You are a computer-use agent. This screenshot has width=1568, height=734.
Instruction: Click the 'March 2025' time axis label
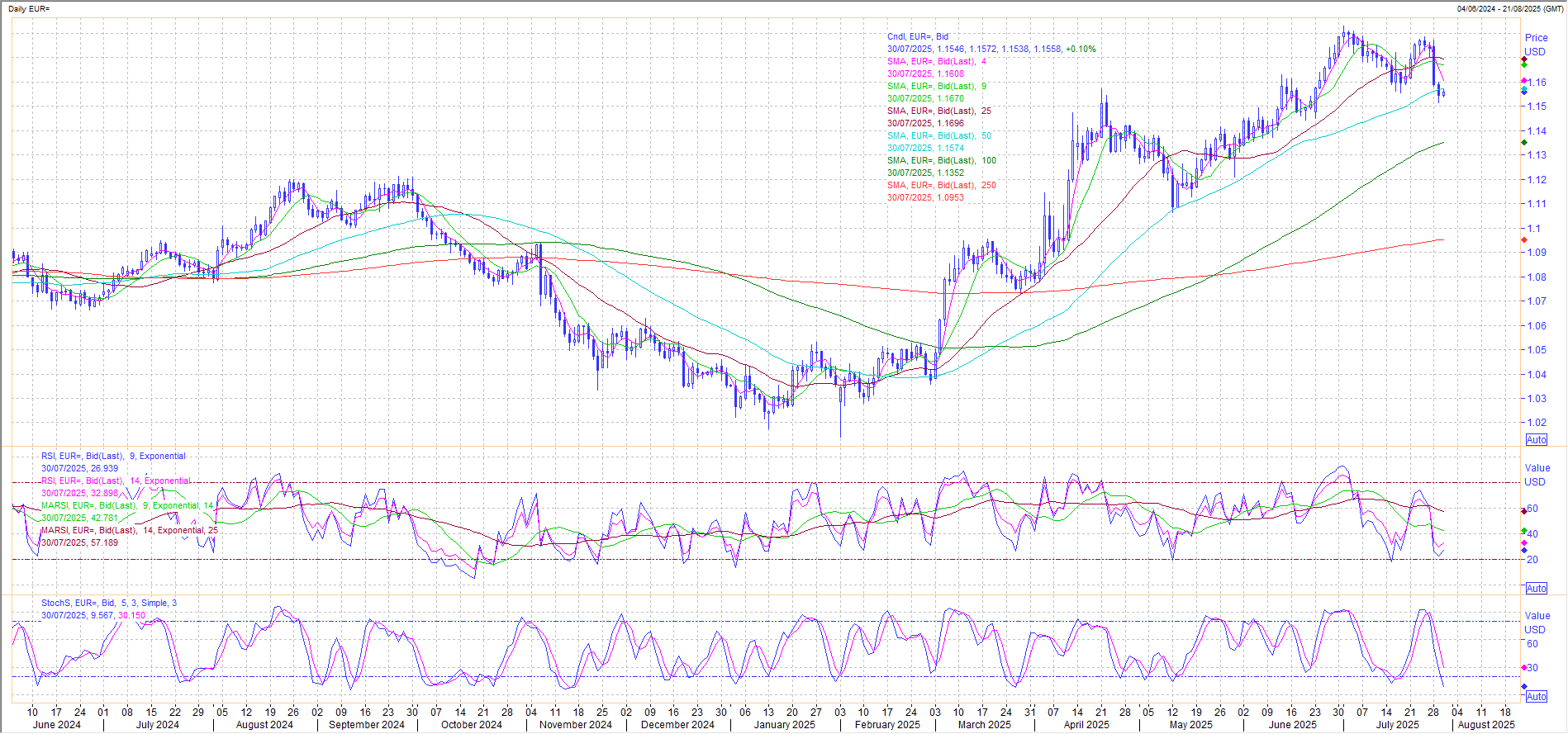(985, 724)
